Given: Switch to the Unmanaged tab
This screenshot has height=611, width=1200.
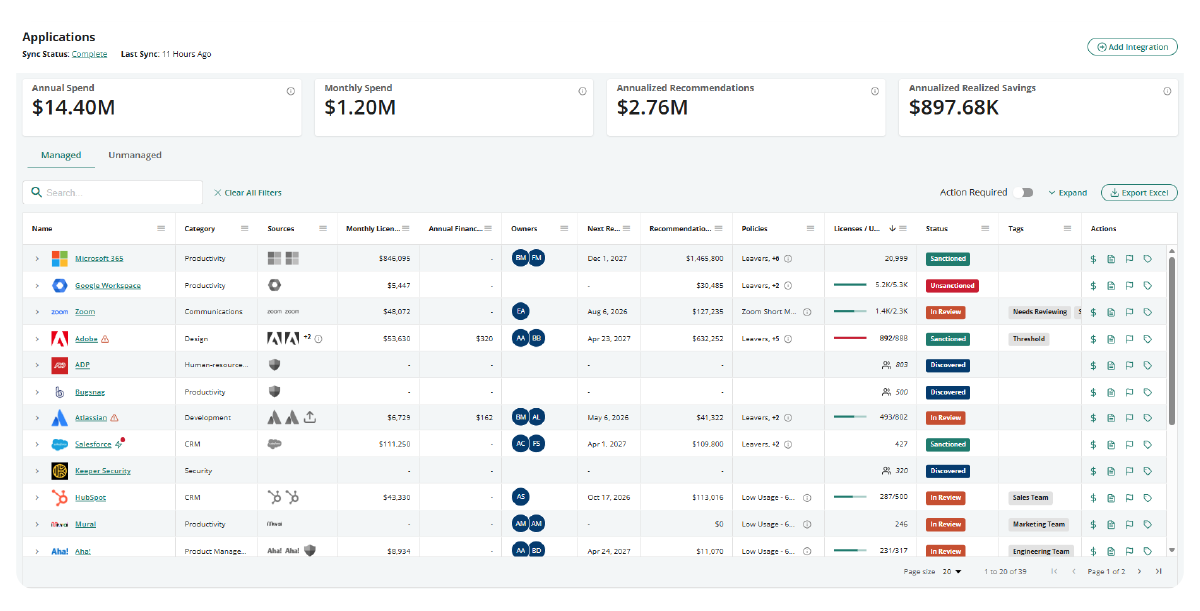Looking at the screenshot, I should (x=135, y=155).
